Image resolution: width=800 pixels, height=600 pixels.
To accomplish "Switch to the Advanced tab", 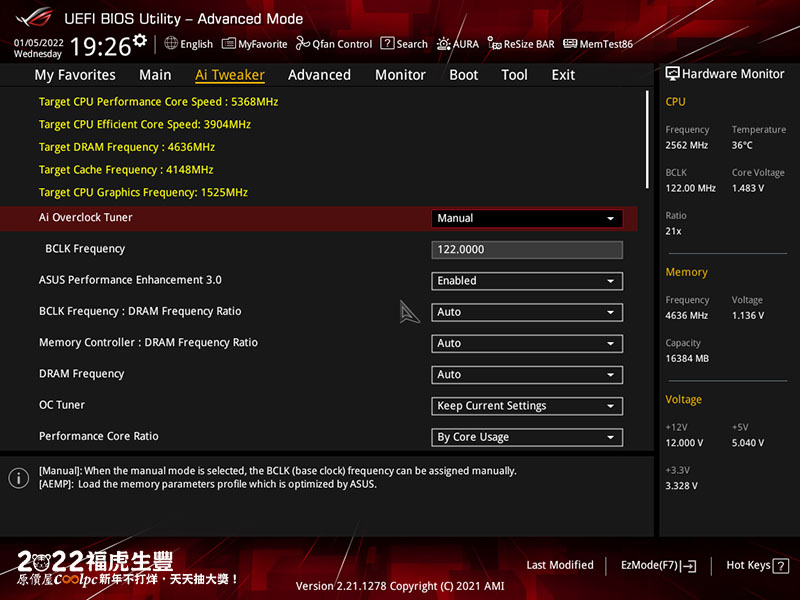I will click(x=319, y=75).
